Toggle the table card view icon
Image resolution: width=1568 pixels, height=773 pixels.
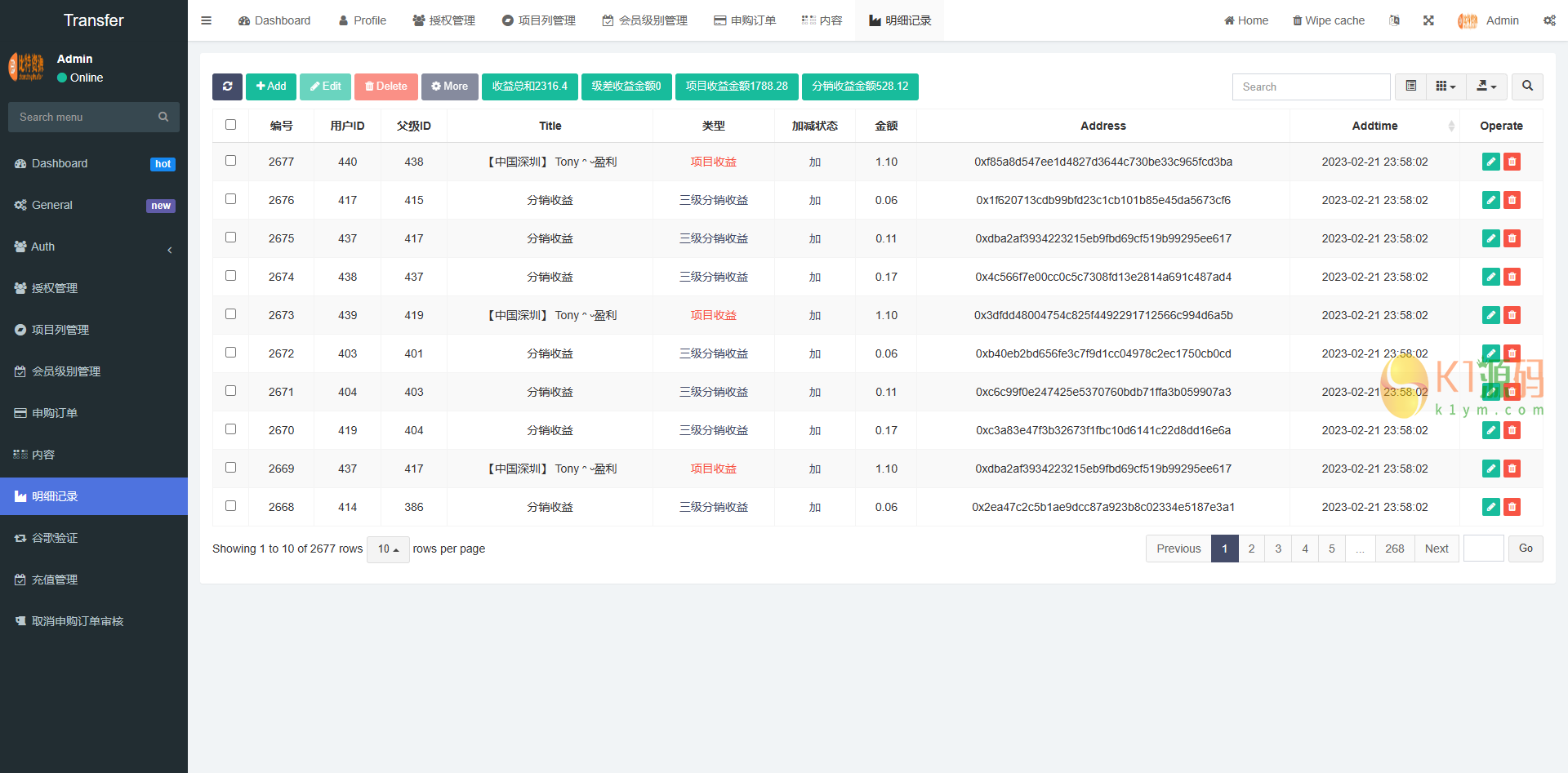1410,87
